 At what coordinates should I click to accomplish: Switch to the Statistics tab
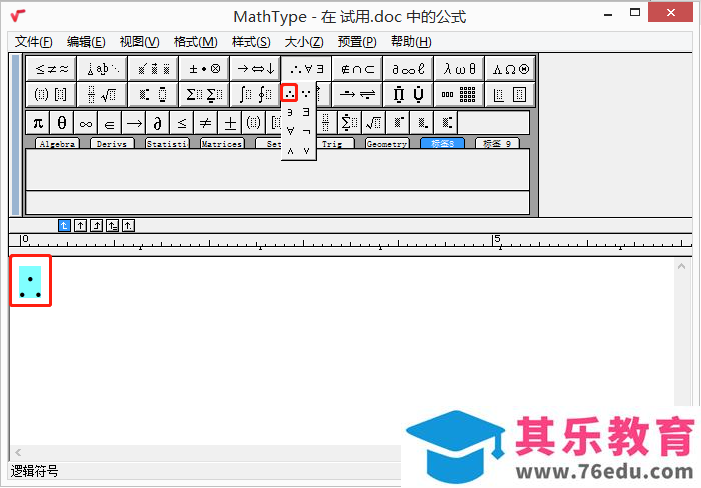pos(168,143)
